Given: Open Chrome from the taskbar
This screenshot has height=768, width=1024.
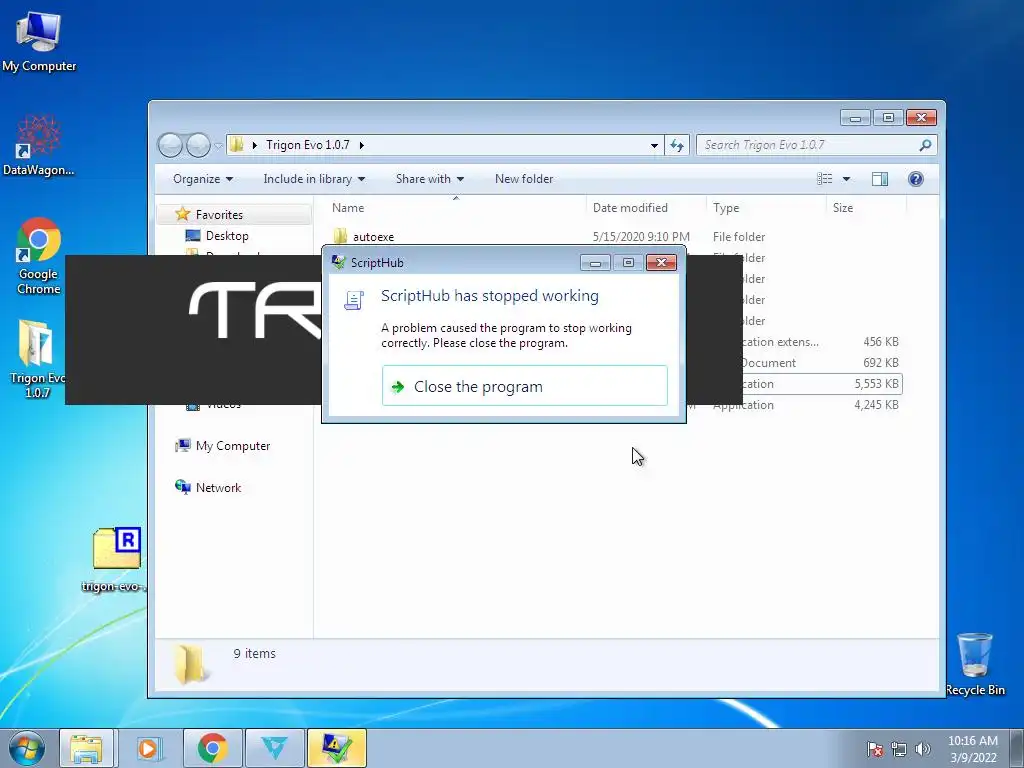Looking at the screenshot, I should [x=212, y=748].
